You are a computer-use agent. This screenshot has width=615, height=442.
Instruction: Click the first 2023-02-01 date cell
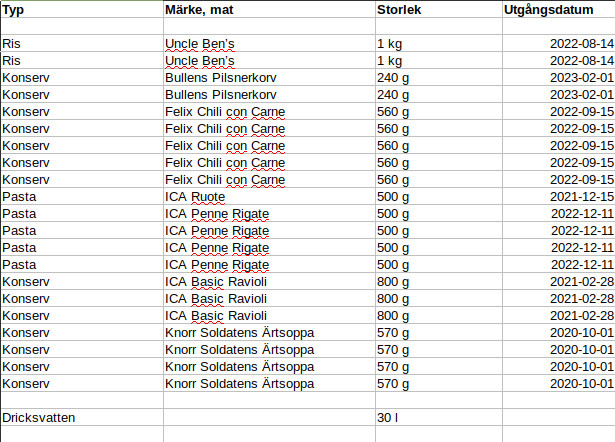point(559,77)
